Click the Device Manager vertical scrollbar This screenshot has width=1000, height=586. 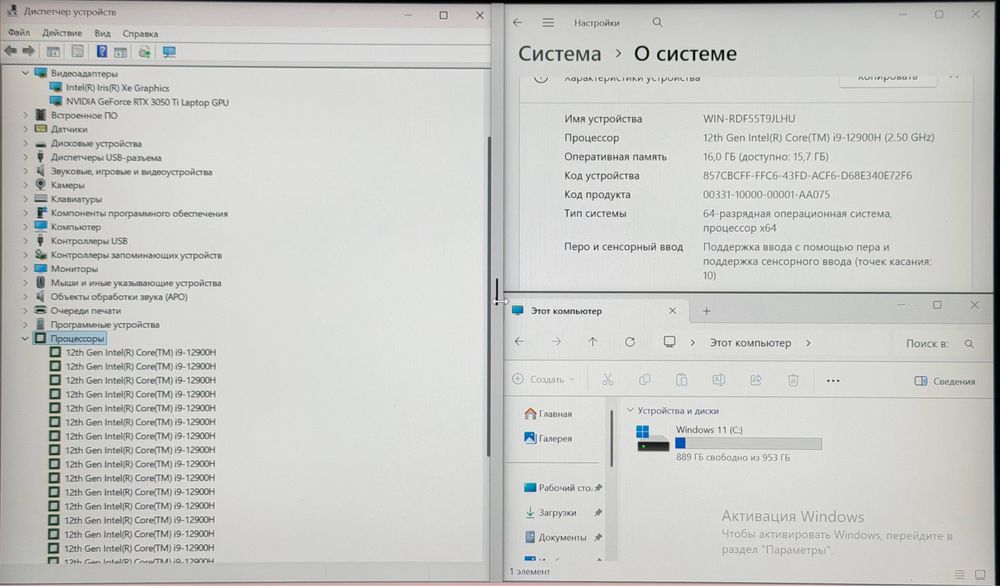489,297
